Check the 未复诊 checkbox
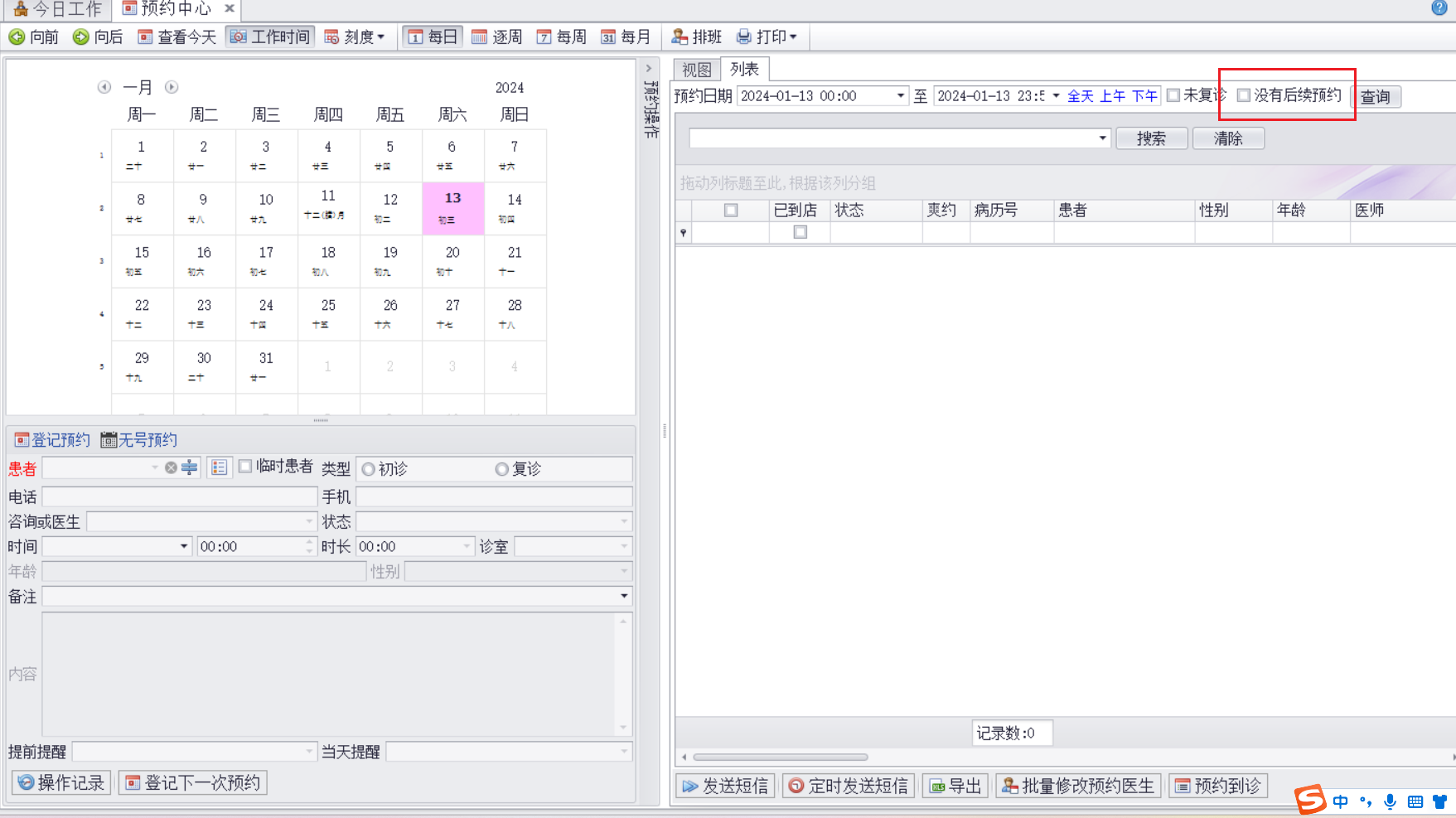The width and height of the screenshot is (1456, 818). pyautogui.click(x=1173, y=95)
